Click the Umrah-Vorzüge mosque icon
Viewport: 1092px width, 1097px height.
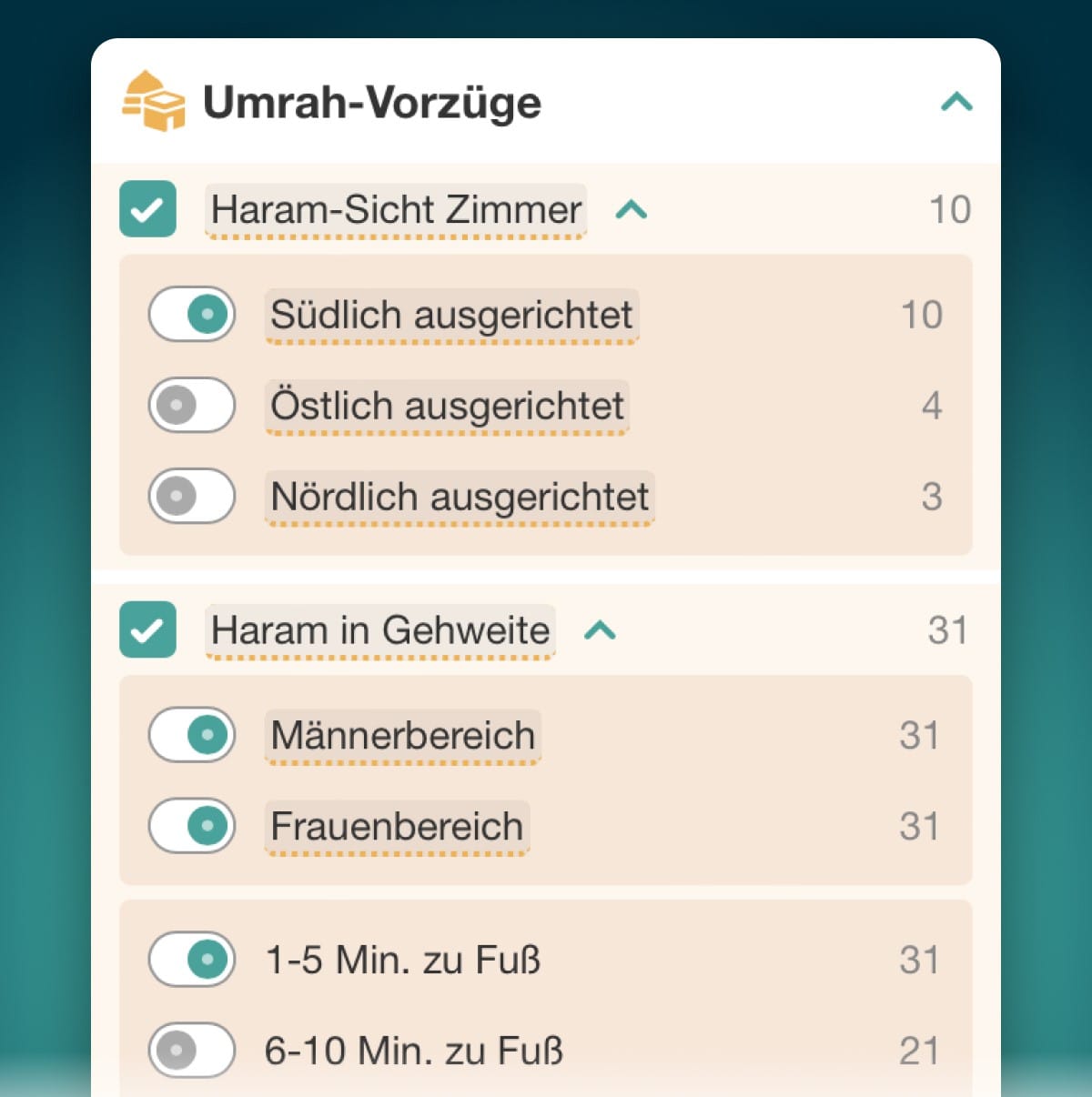(x=153, y=101)
